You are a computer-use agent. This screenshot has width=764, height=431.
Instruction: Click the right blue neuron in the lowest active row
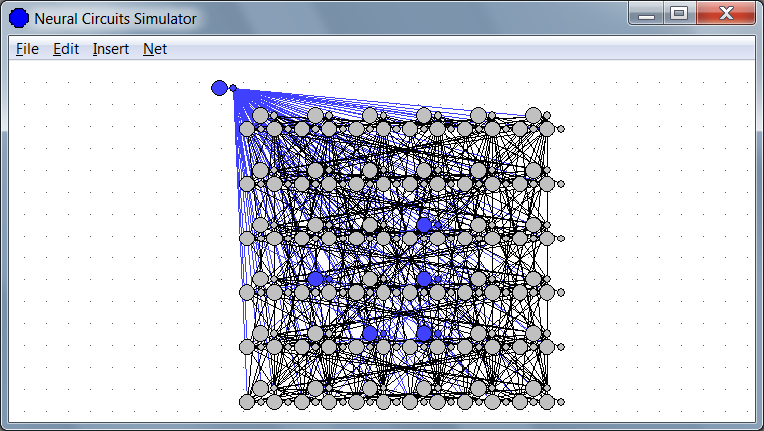(x=424, y=333)
